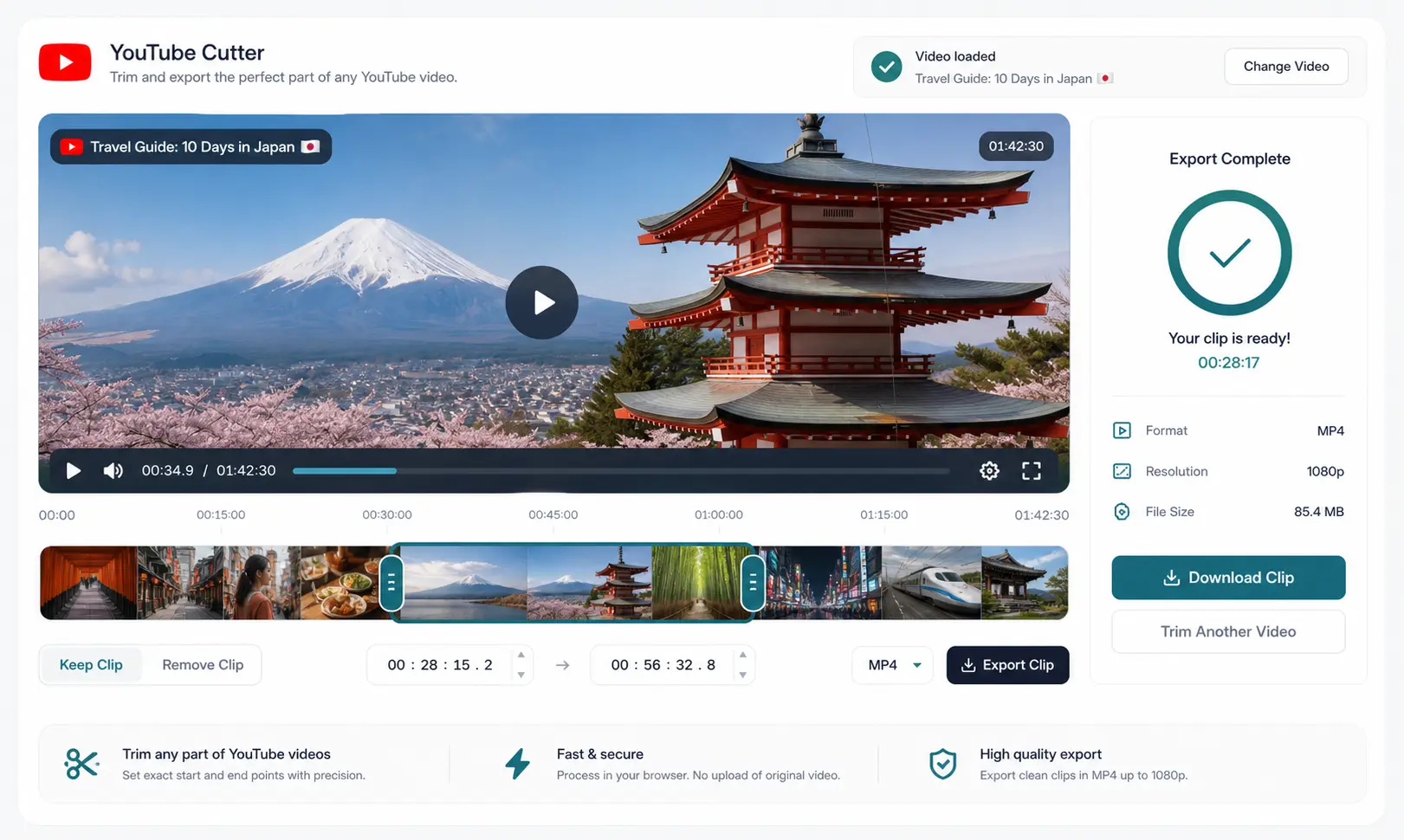Viewport: 1404px width, 840px height.
Task: Click the right trim handle on the timeline
Action: click(x=753, y=583)
